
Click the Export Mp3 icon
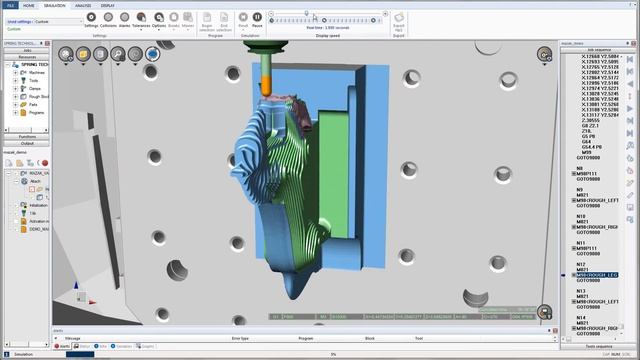pos(399,17)
